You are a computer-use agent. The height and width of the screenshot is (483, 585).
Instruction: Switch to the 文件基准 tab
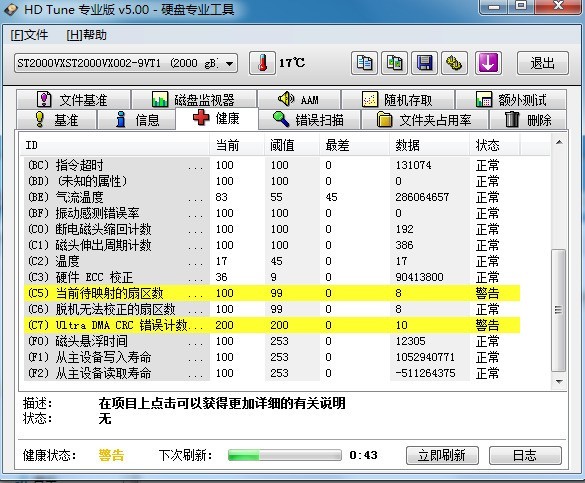pyautogui.click(x=73, y=100)
